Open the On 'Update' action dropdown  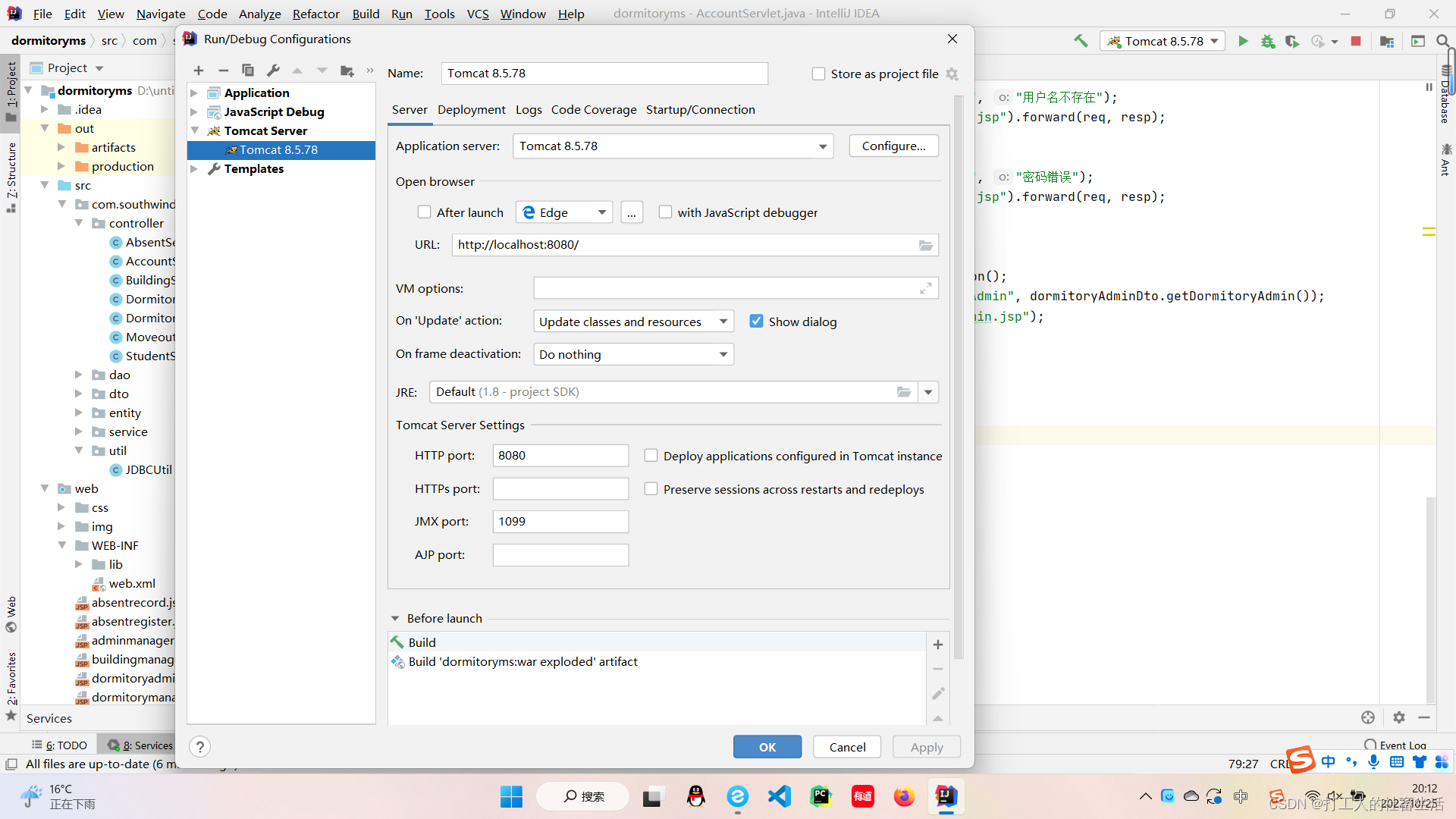(633, 322)
